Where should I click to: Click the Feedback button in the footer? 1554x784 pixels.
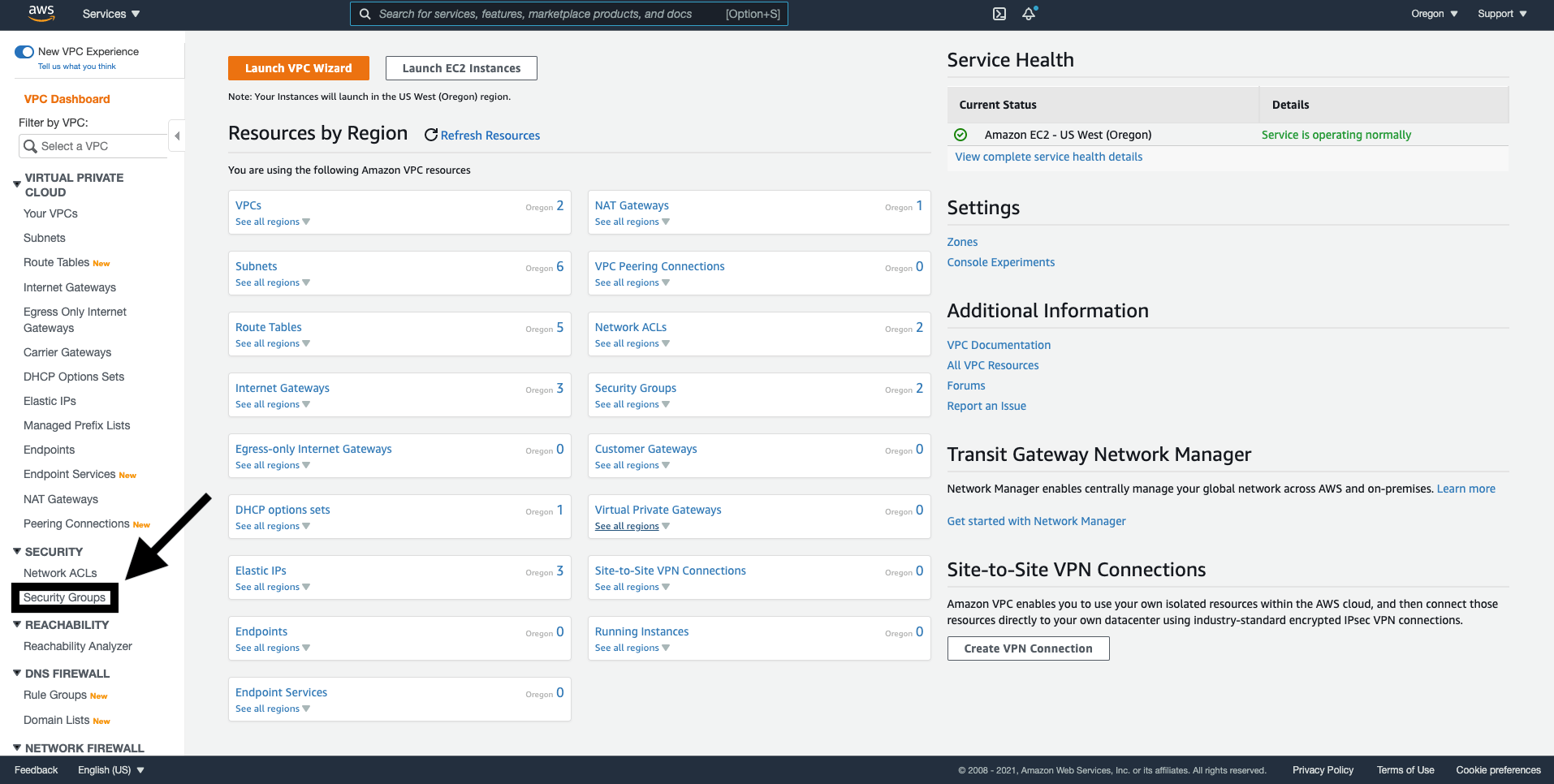click(x=37, y=770)
